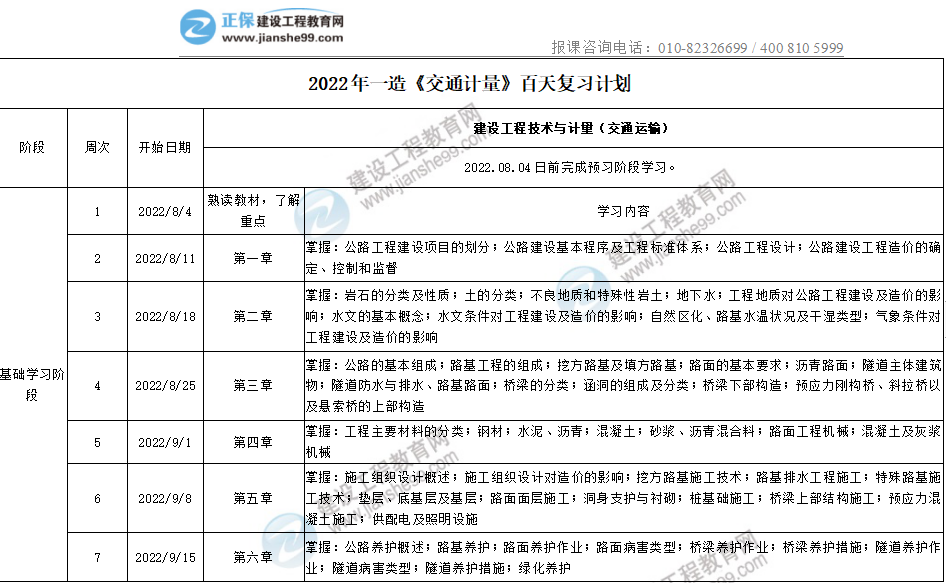Click the 2022/8/18 date cell
The width and height of the screenshot is (946, 583).
point(165,316)
